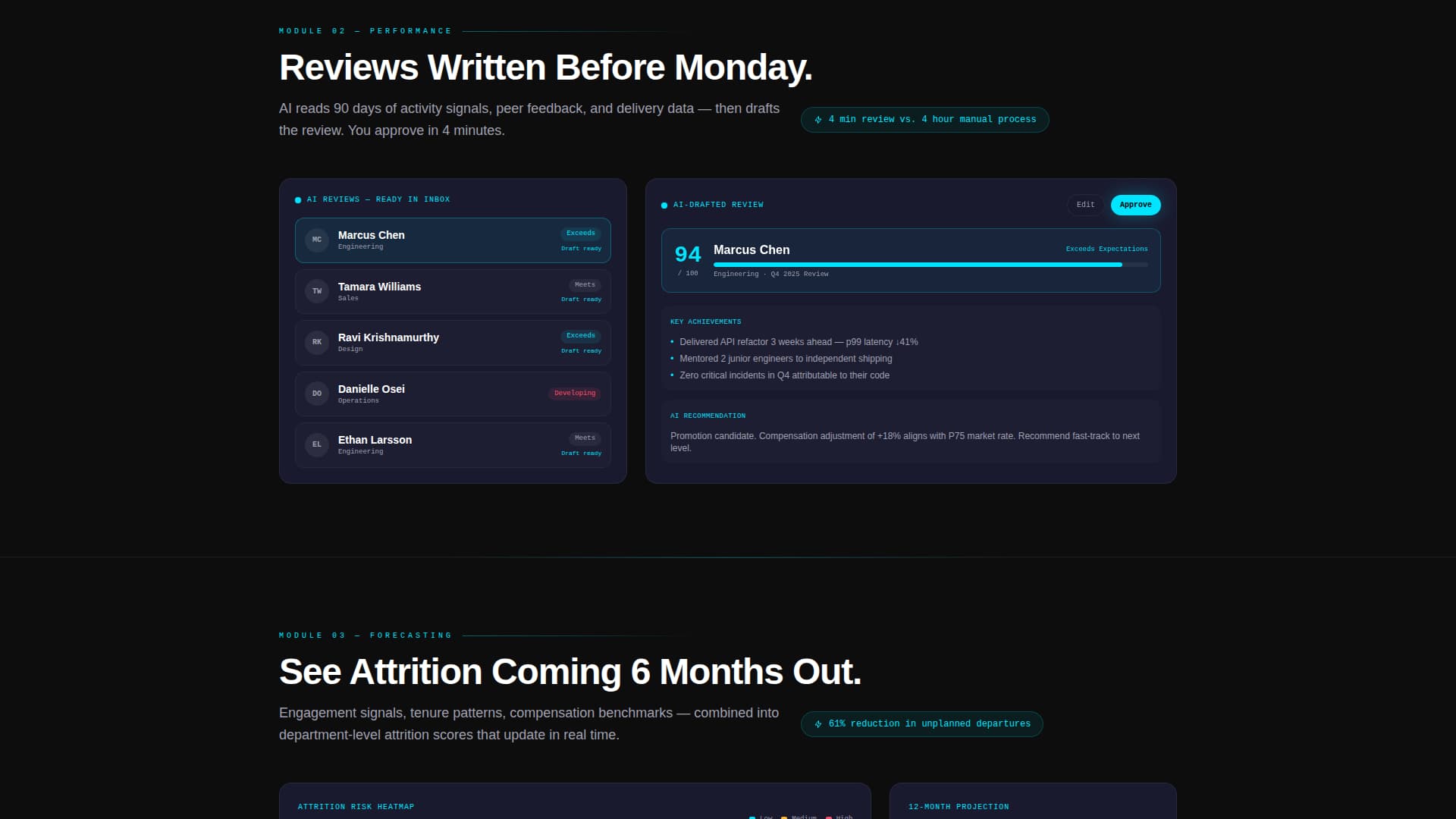Click the 94 score in review card

tap(688, 254)
